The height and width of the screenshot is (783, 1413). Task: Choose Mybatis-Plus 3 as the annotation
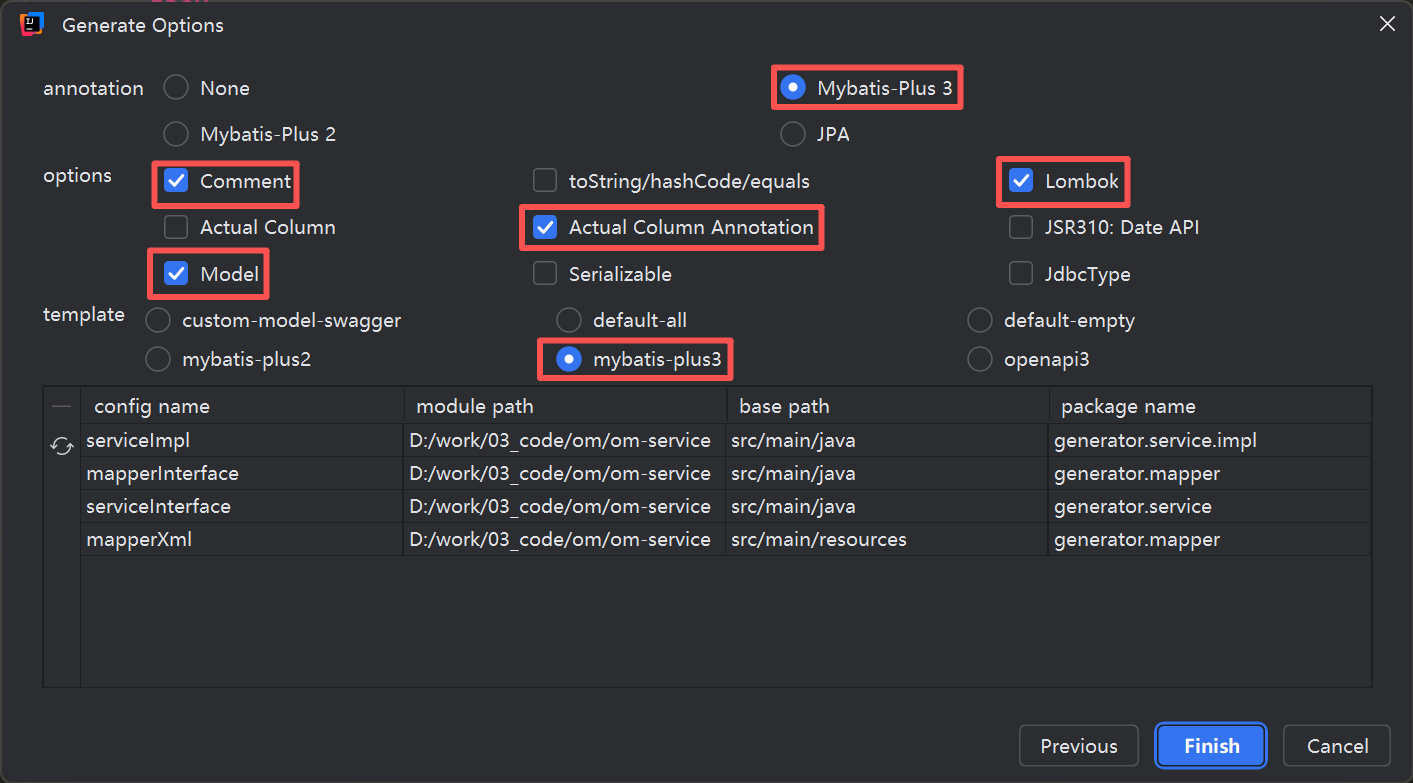pyautogui.click(x=793, y=88)
